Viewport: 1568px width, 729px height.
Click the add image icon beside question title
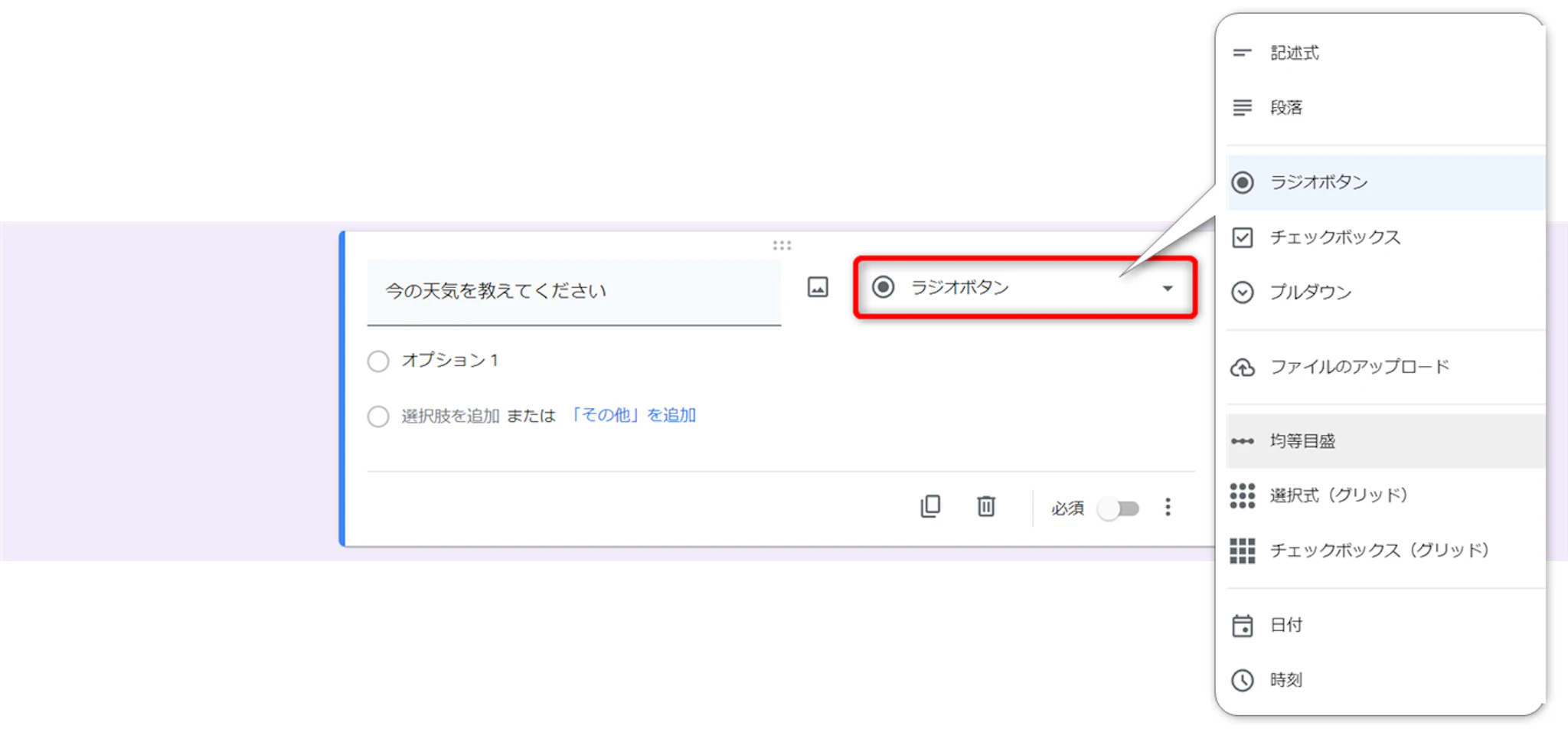818,287
